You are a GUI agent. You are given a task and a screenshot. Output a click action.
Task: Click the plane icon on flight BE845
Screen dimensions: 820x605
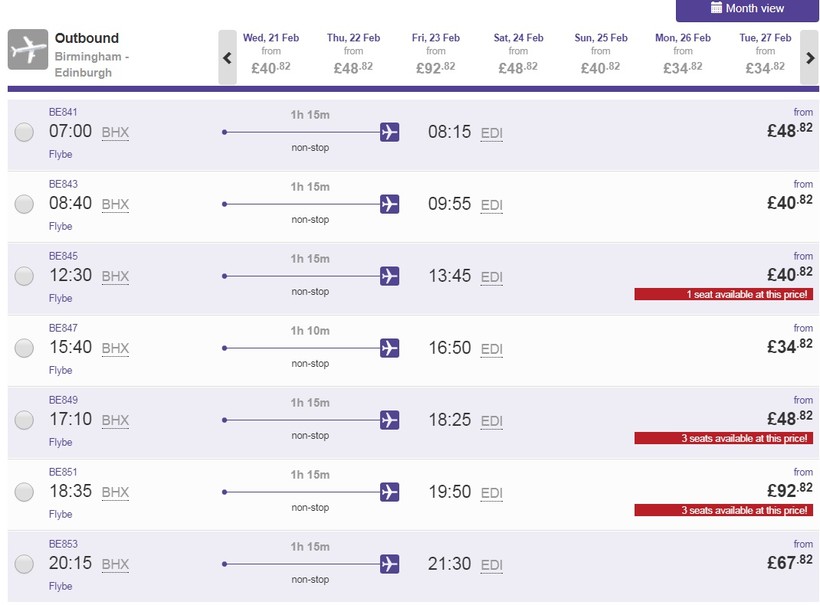pos(390,276)
